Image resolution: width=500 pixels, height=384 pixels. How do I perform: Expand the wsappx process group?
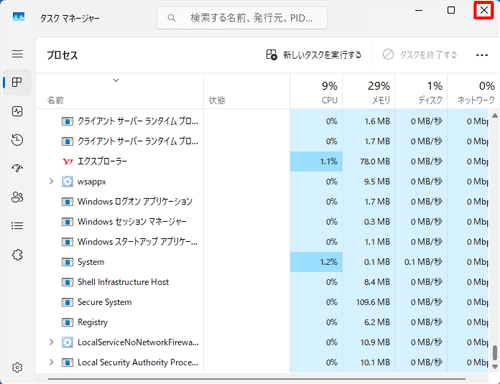(x=51, y=181)
